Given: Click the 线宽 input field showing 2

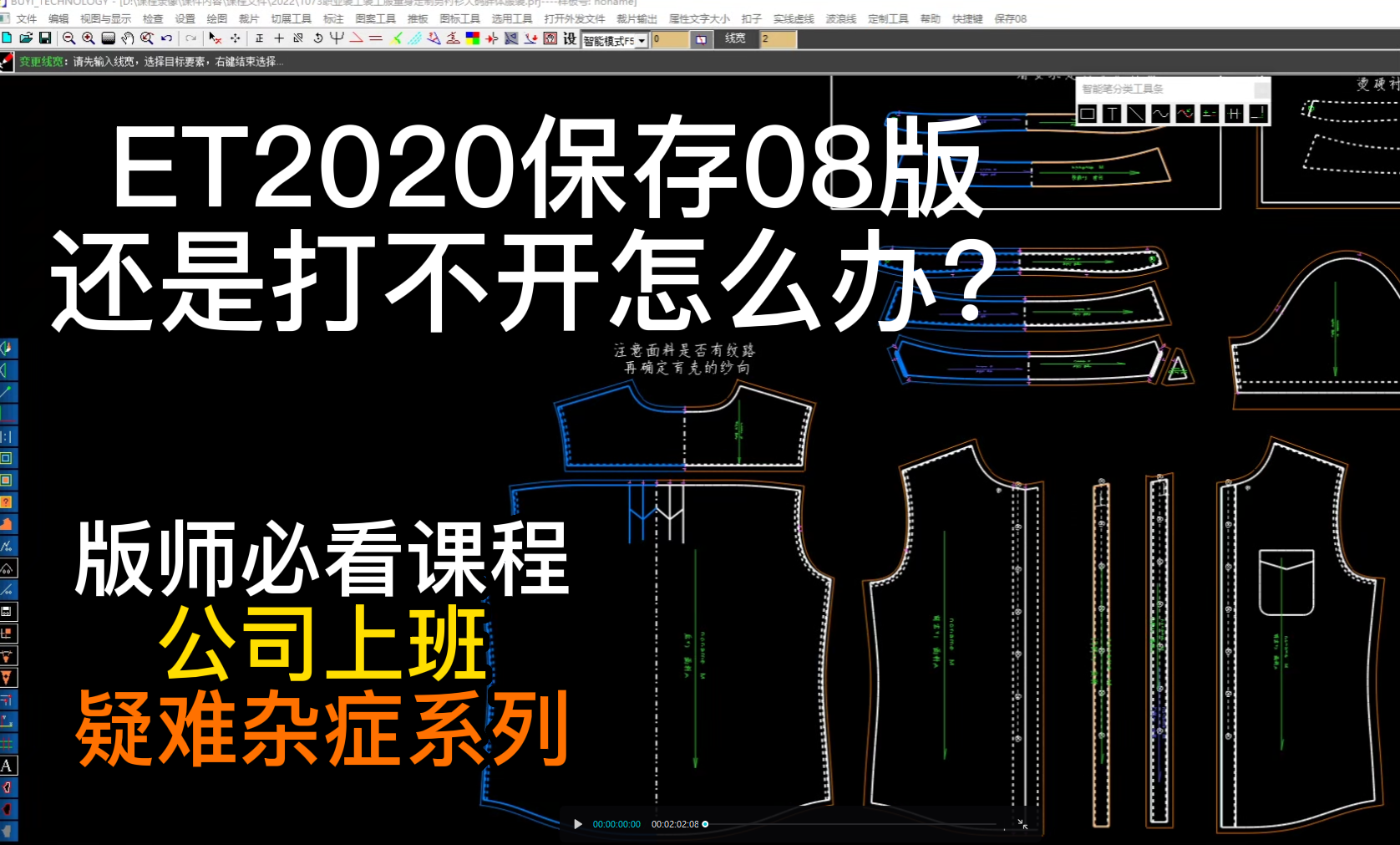Looking at the screenshot, I should click(x=778, y=39).
